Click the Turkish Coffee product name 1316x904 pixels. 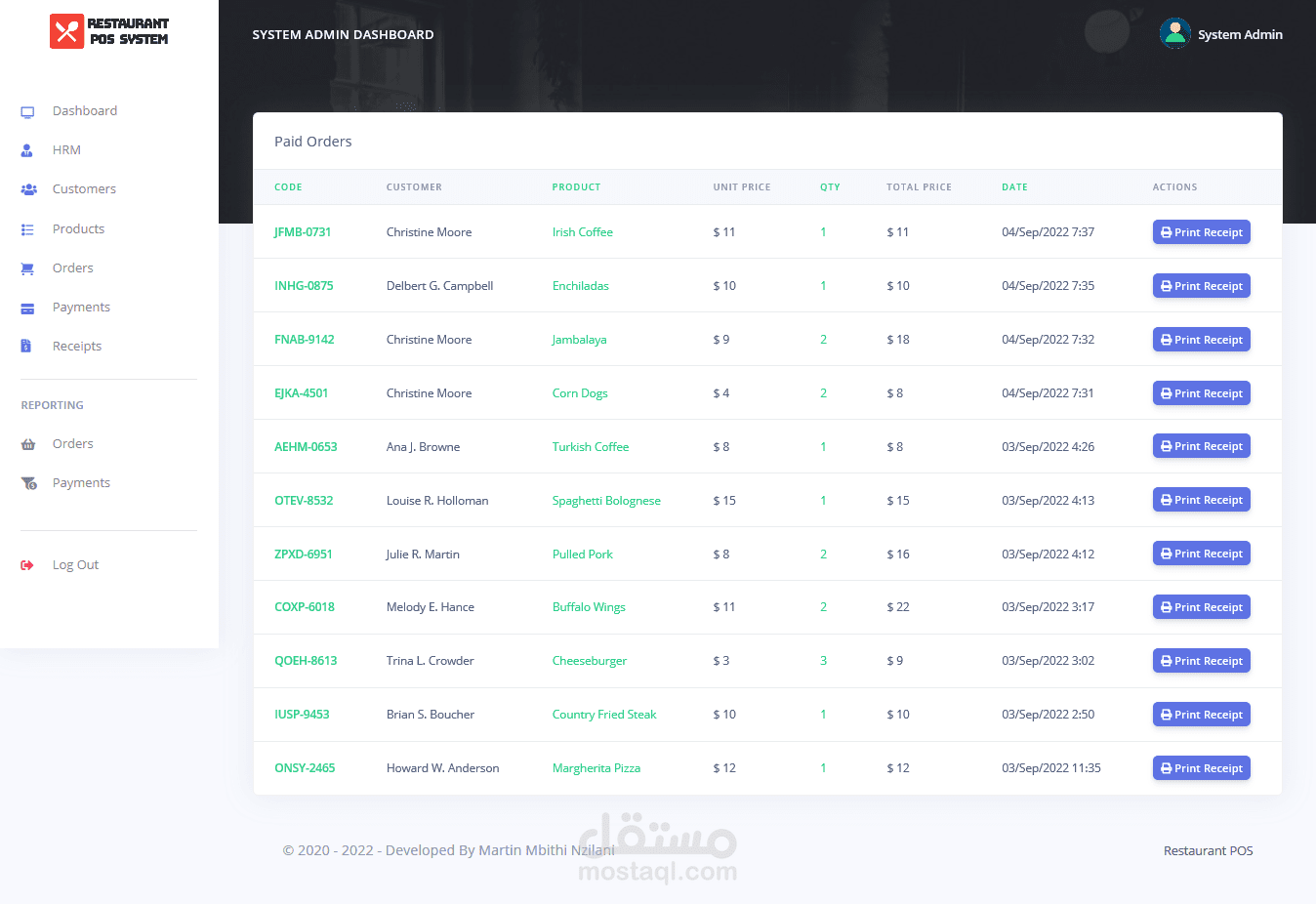coord(591,447)
